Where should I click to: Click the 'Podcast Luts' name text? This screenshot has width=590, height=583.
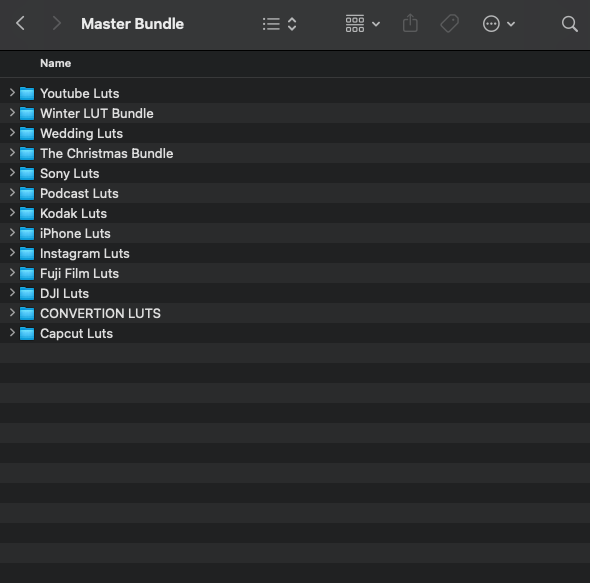[79, 193]
